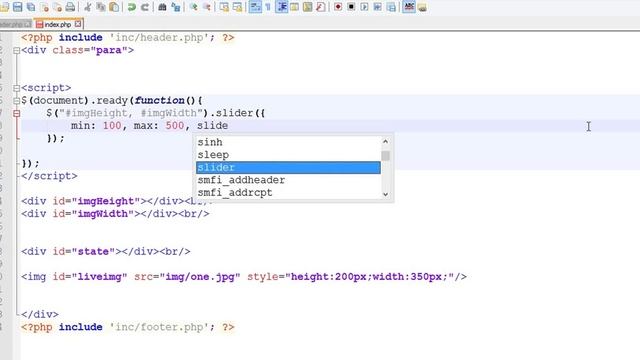The height and width of the screenshot is (360, 640).
Task: Toggle the ABC spell-check button
Action: click(409, 7)
